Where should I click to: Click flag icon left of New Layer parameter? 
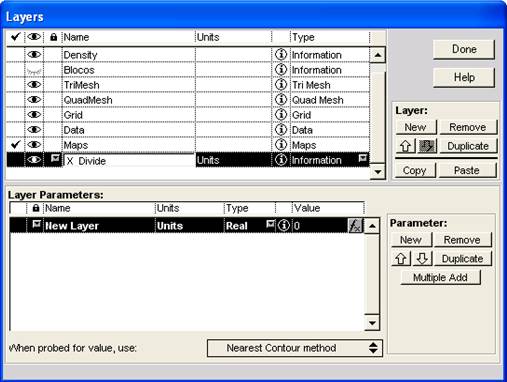coord(36,224)
